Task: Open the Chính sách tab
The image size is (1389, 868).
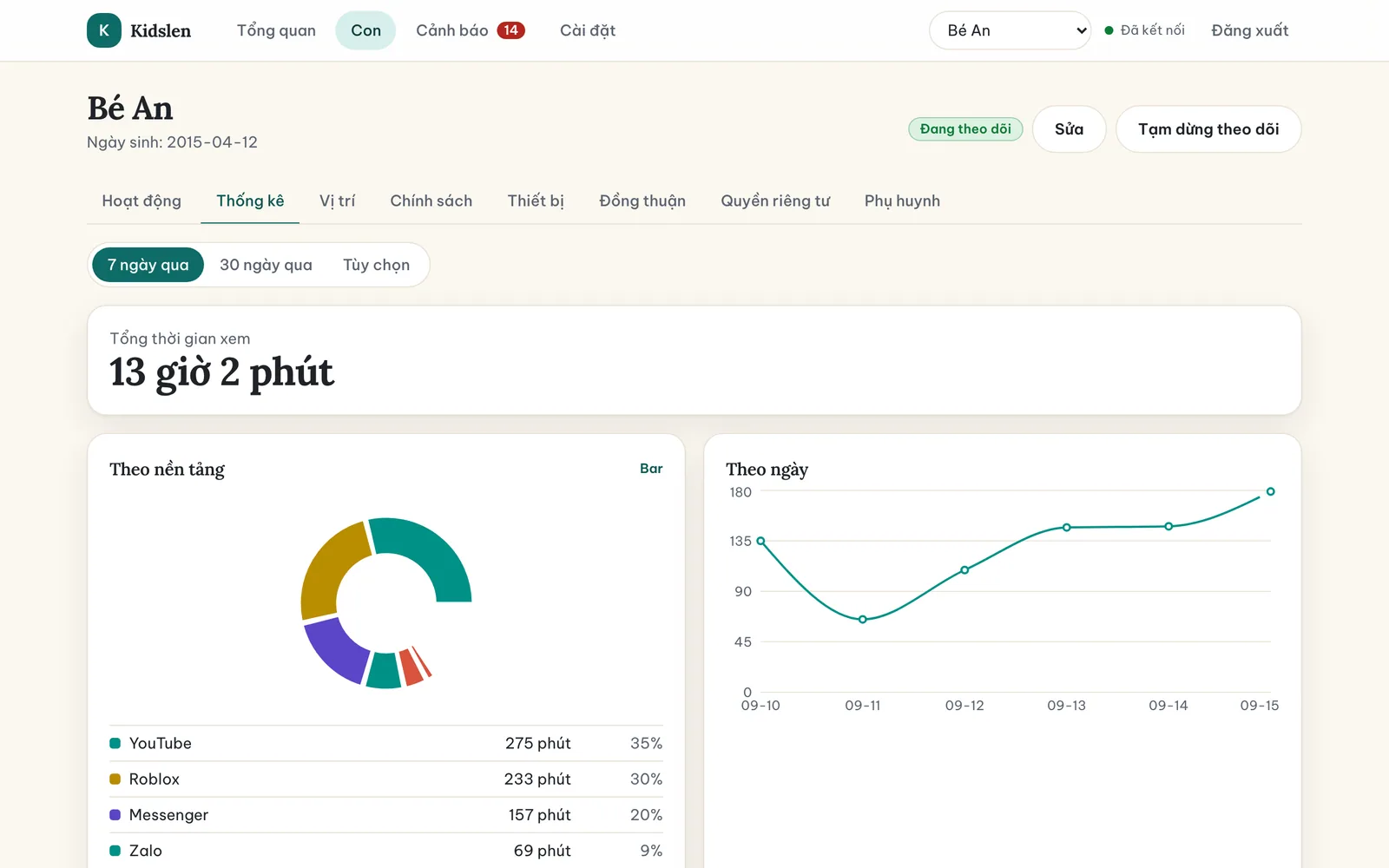Action: point(431,201)
